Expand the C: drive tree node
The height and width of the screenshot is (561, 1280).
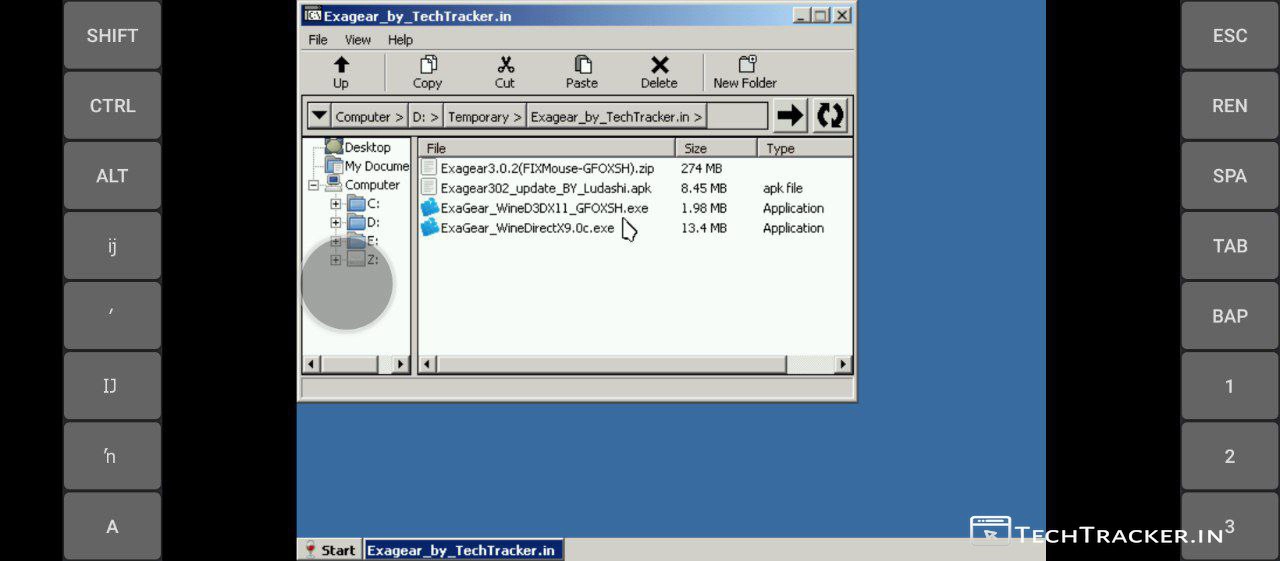336,204
